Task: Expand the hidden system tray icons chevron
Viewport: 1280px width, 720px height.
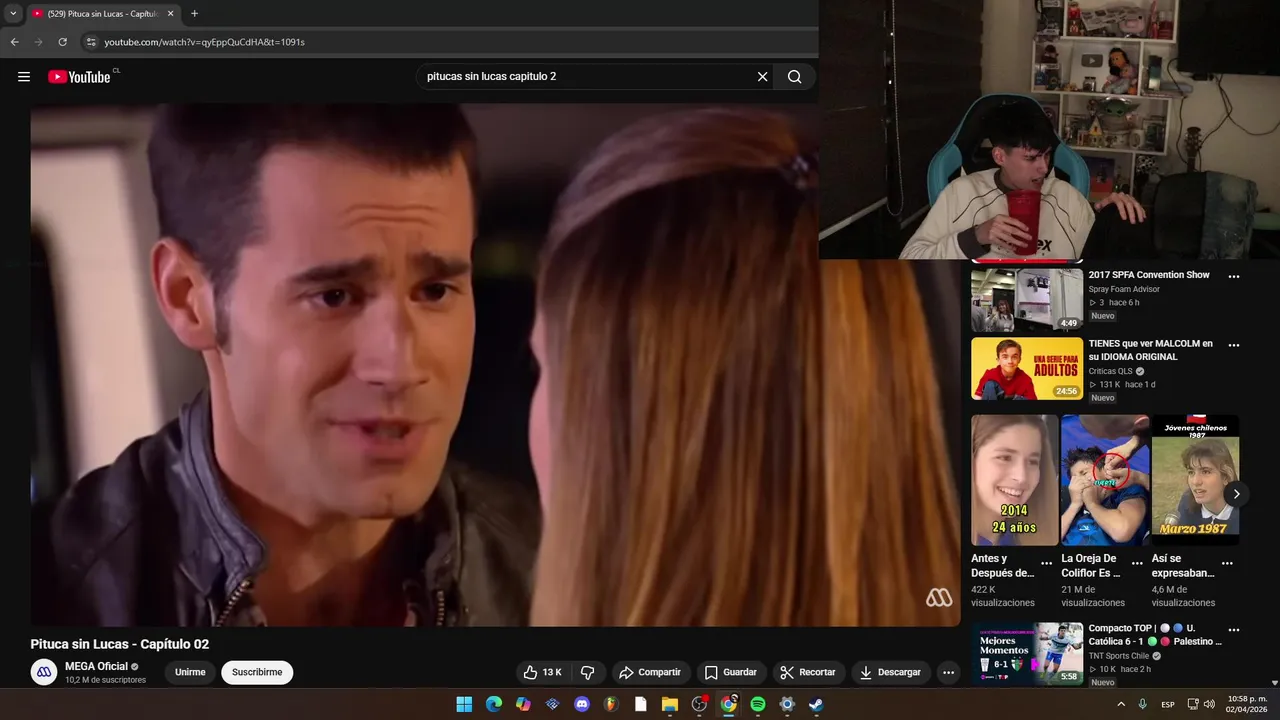Action: coord(1120,704)
